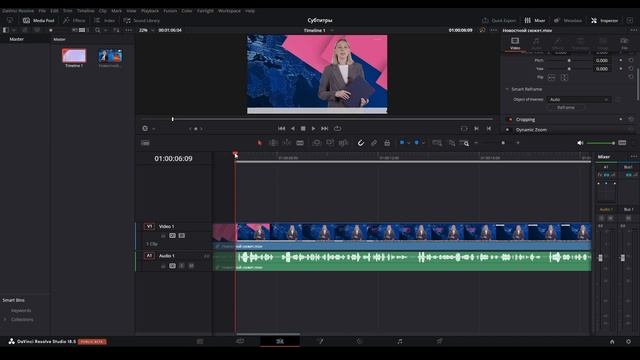Open Media Pool panel
This screenshot has height=360, width=640.
38,20
